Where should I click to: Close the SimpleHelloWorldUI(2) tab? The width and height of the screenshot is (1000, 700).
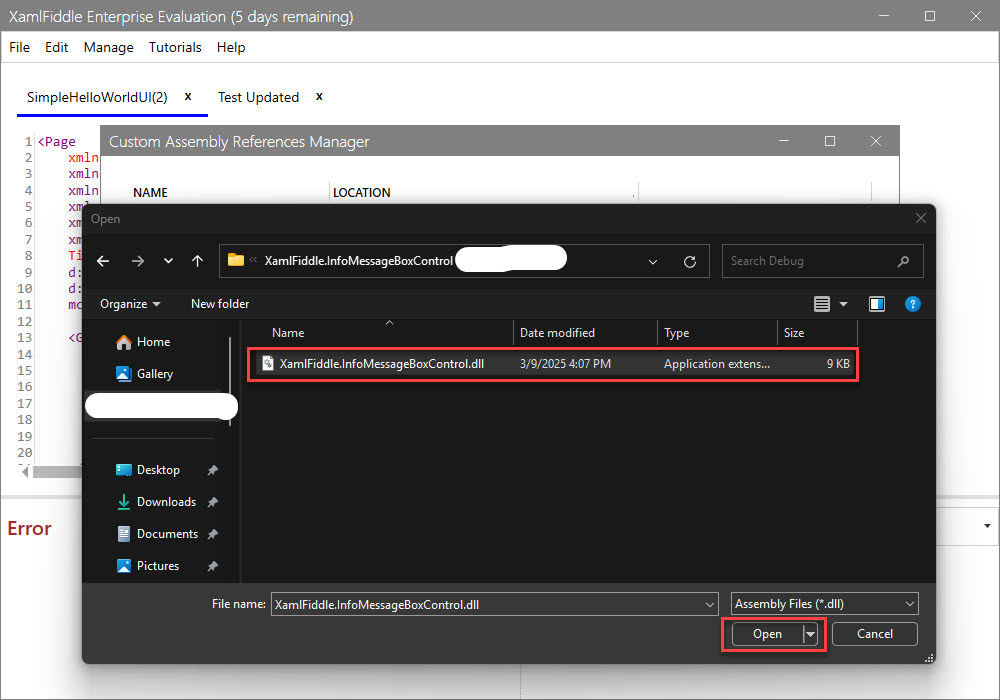[188, 96]
